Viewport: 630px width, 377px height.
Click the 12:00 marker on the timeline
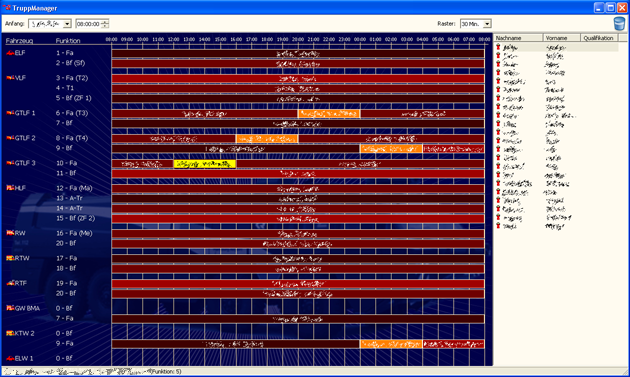click(174, 39)
